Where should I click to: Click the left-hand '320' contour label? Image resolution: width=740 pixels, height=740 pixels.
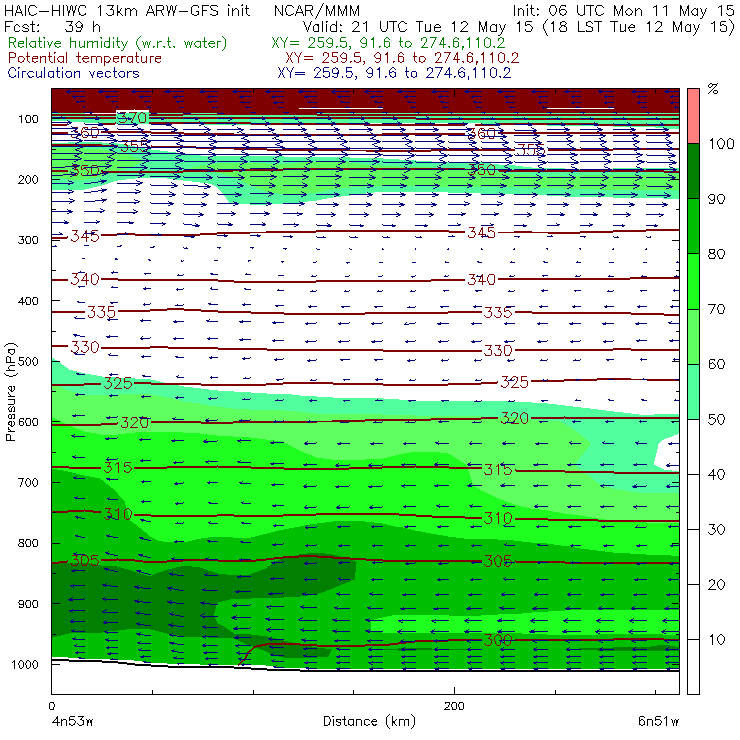point(135,422)
